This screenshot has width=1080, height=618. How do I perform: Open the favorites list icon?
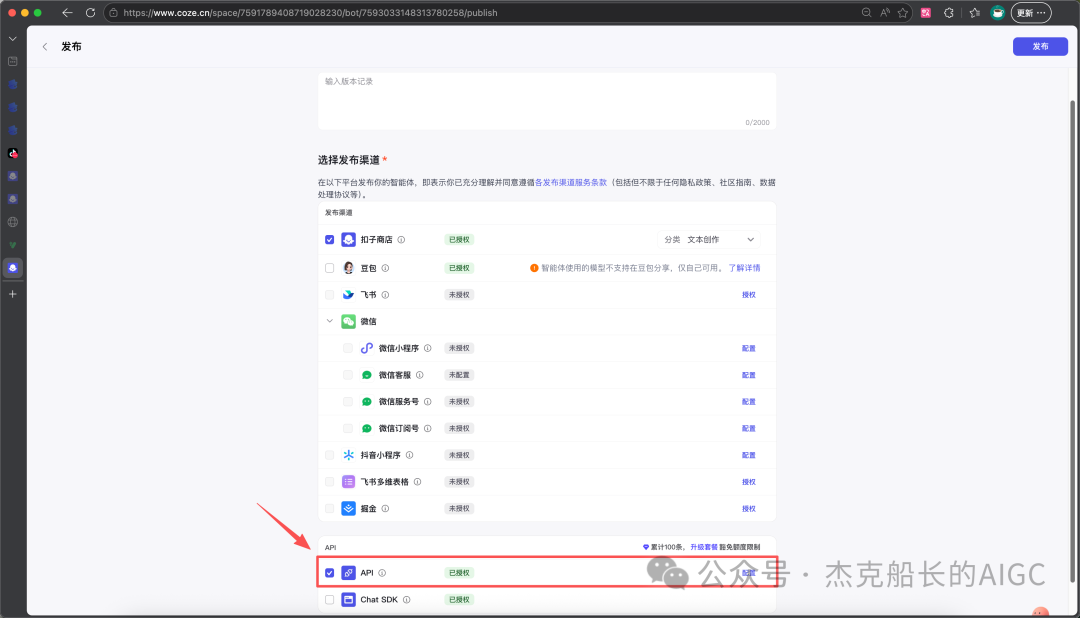974,12
